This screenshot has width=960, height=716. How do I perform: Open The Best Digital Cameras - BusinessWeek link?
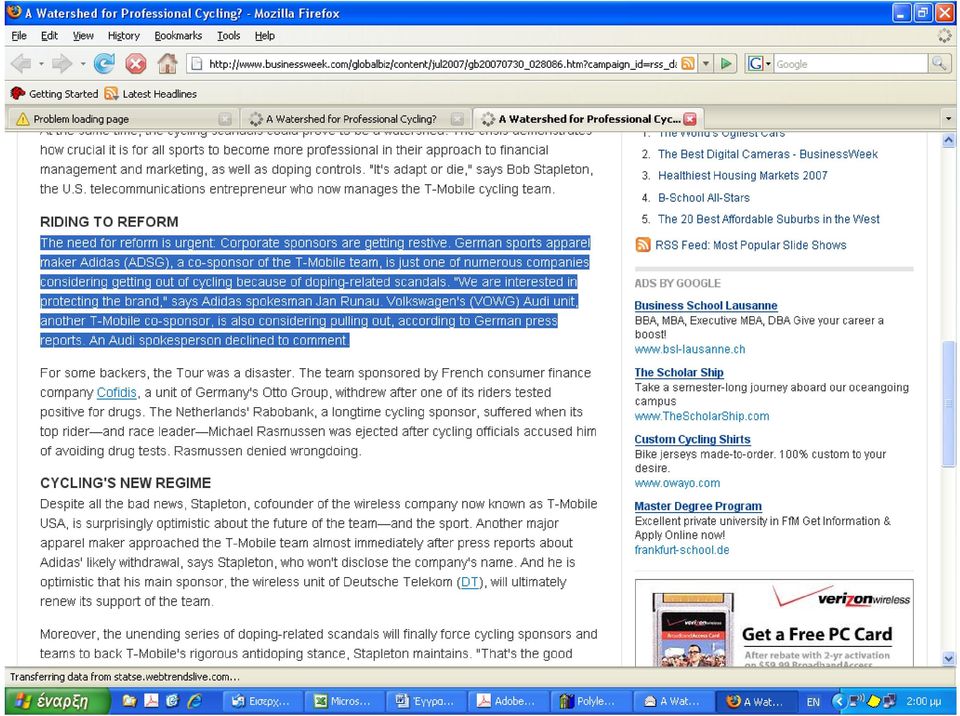[768, 154]
